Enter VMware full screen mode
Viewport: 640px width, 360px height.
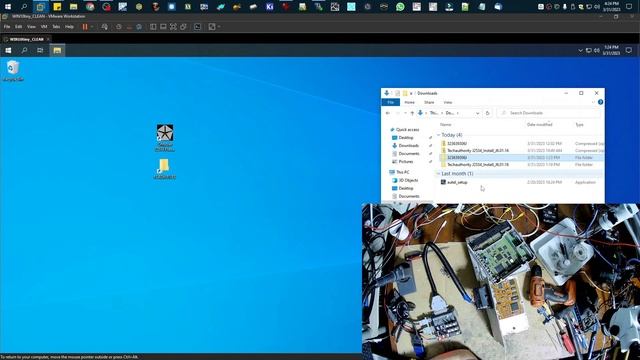click(x=173, y=27)
